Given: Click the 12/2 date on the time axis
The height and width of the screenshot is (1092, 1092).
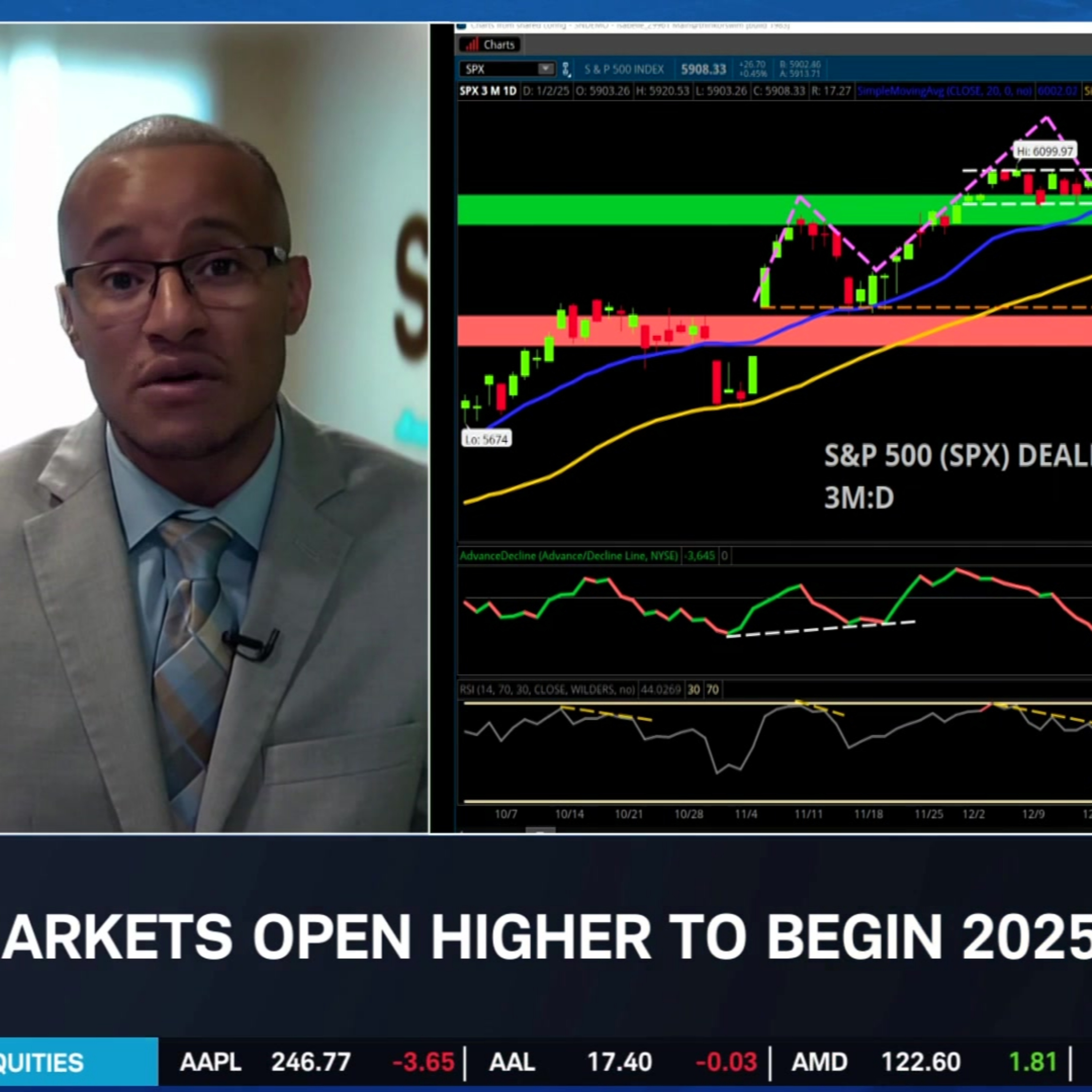Looking at the screenshot, I should click(973, 815).
